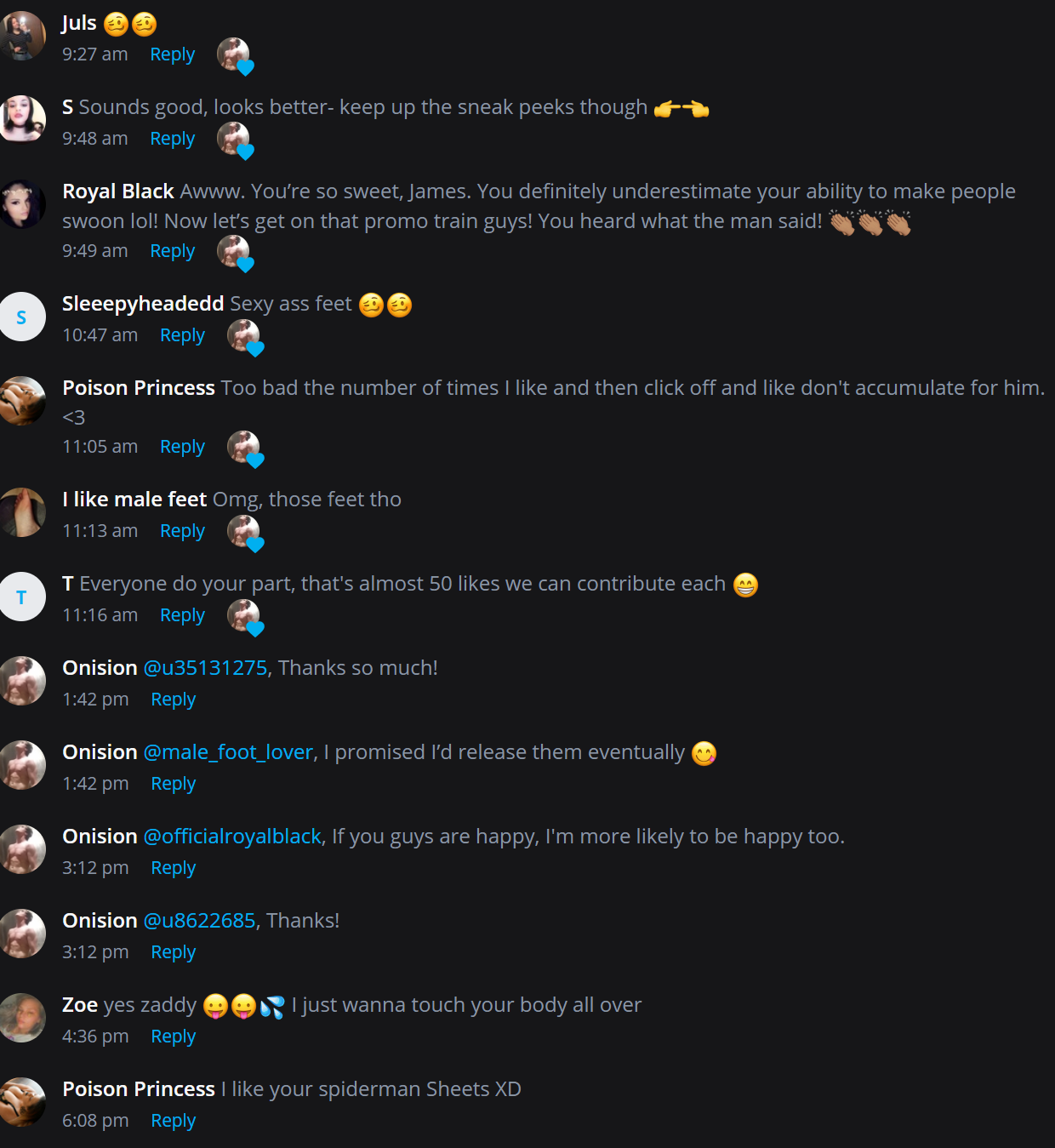1055x1148 pixels.
Task: Click the heart badge under T's 50 likes comment
Action: 245,618
